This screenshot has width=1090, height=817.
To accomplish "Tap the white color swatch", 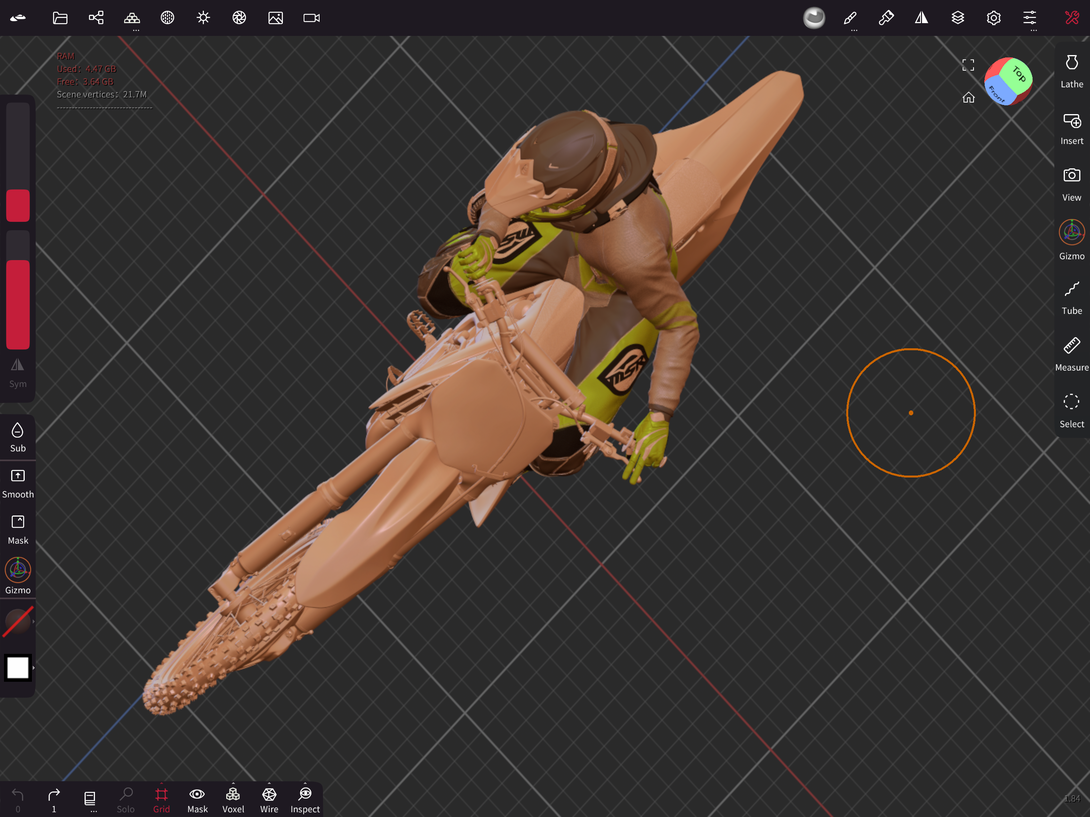I will [18, 668].
